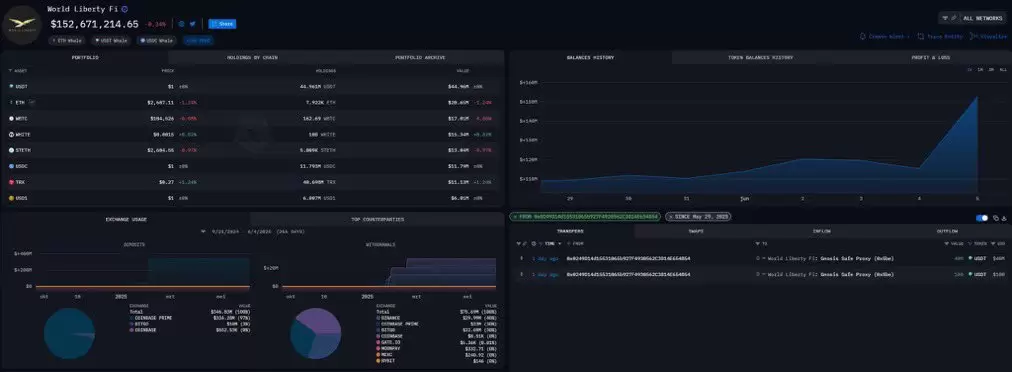Click the withdrawals pie chart
Image resolution: width=1012 pixels, height=372 pixels.
click(315, 333)
